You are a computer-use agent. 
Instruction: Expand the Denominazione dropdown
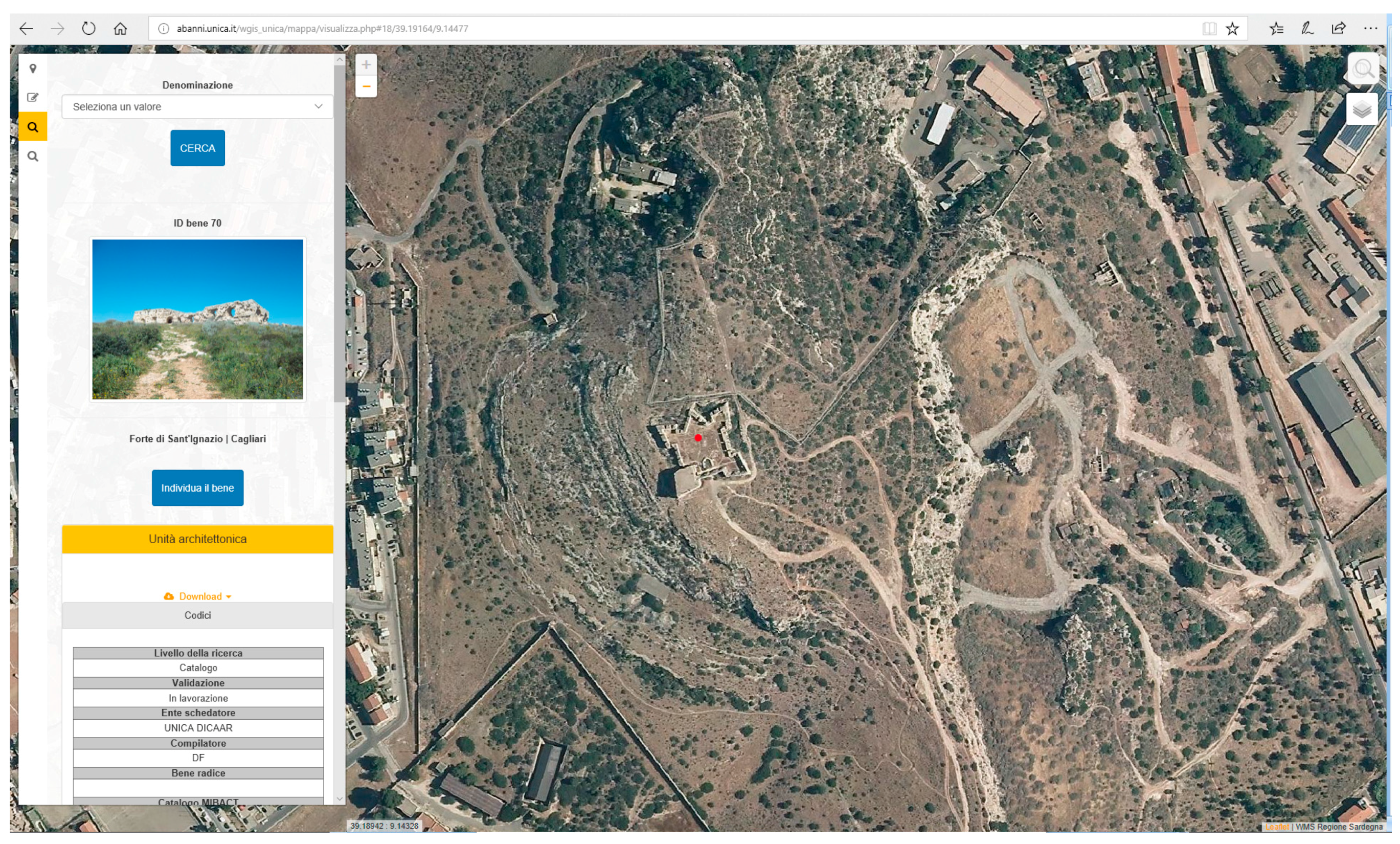point(197,107)
